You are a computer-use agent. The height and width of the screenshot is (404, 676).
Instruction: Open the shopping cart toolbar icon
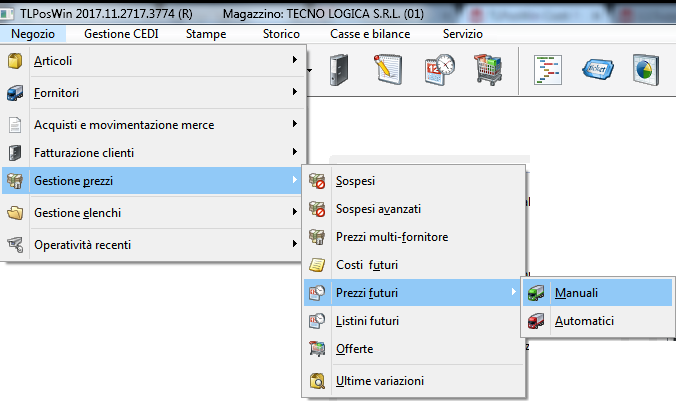488,69
